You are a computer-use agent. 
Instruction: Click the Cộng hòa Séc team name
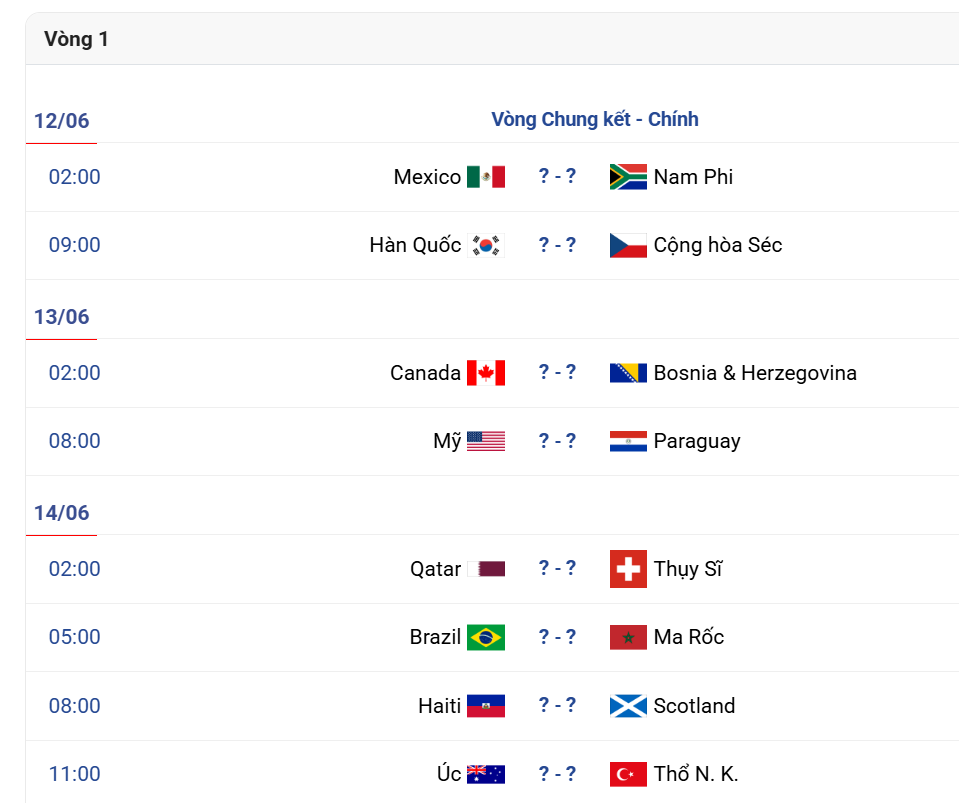[x=718, y=245]
